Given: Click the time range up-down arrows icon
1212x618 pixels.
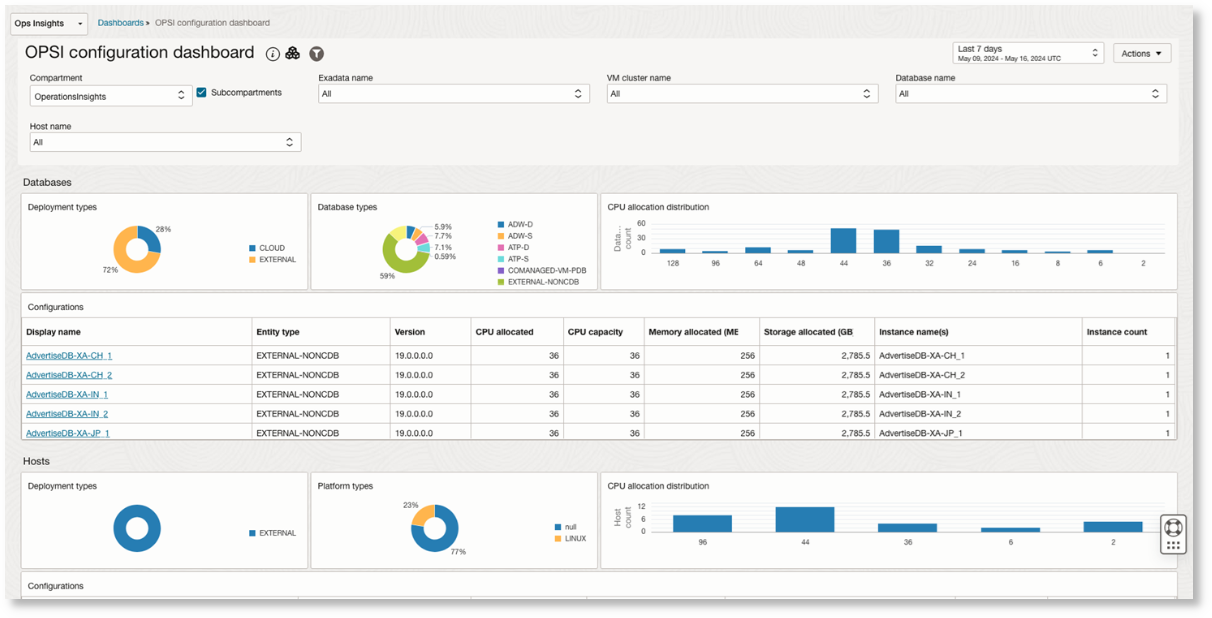Looking at the screenshot, I should coord(1094,53).
